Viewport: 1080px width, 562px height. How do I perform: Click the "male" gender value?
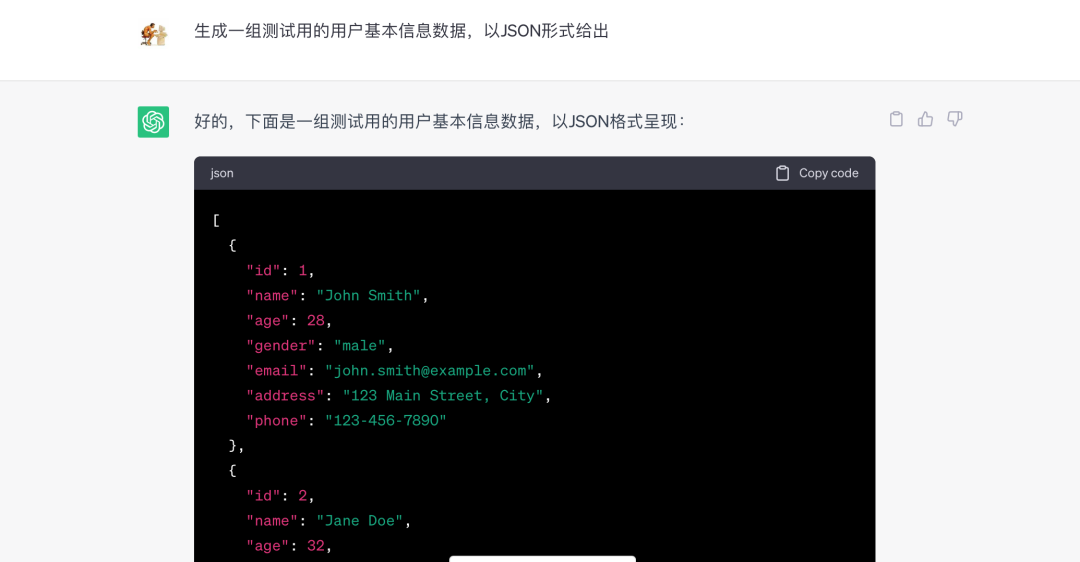[x=360, y=346]
